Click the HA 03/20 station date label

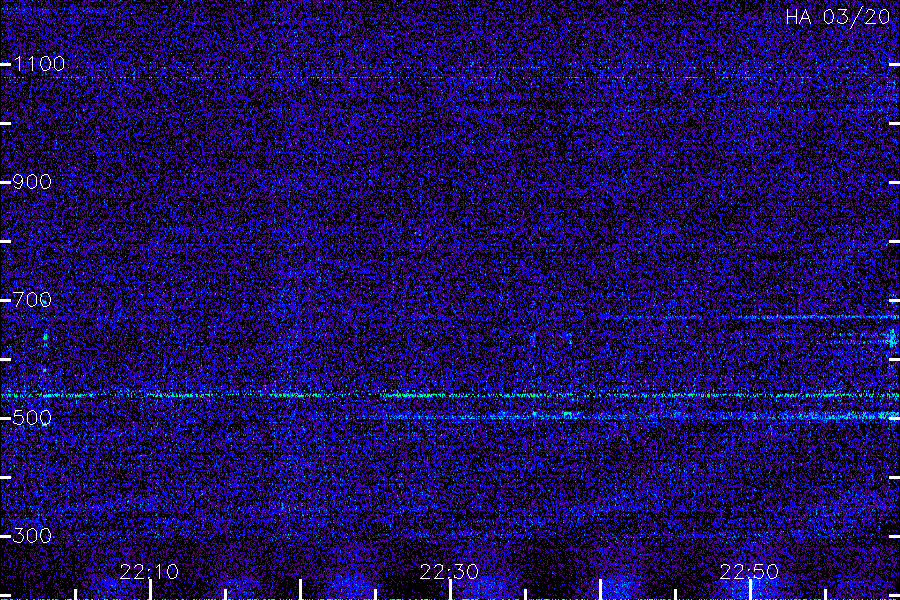[x=837, y=17]
